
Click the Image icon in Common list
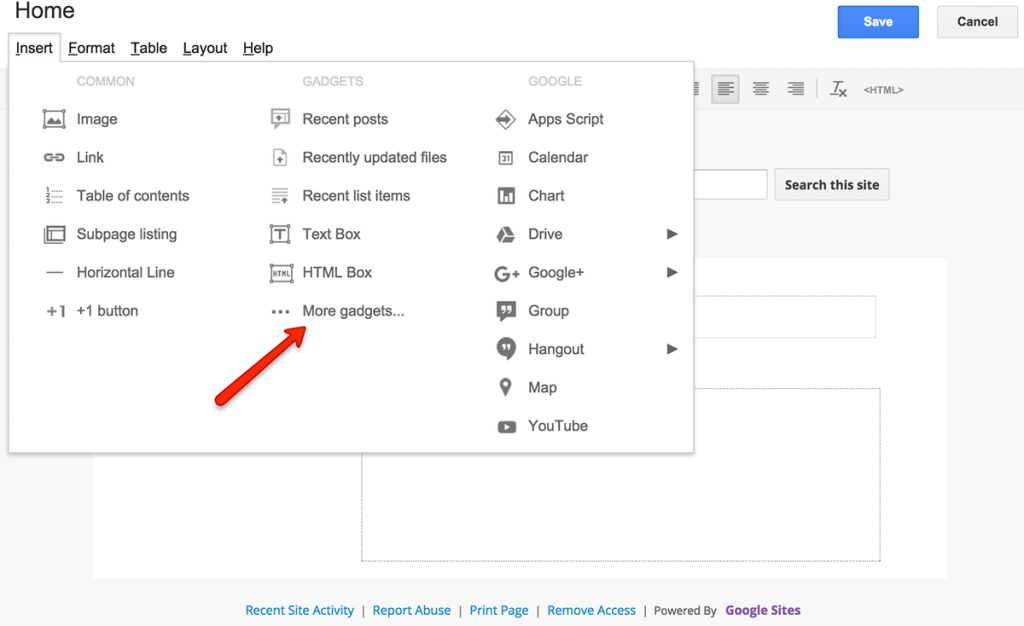[x=54, y=119]
